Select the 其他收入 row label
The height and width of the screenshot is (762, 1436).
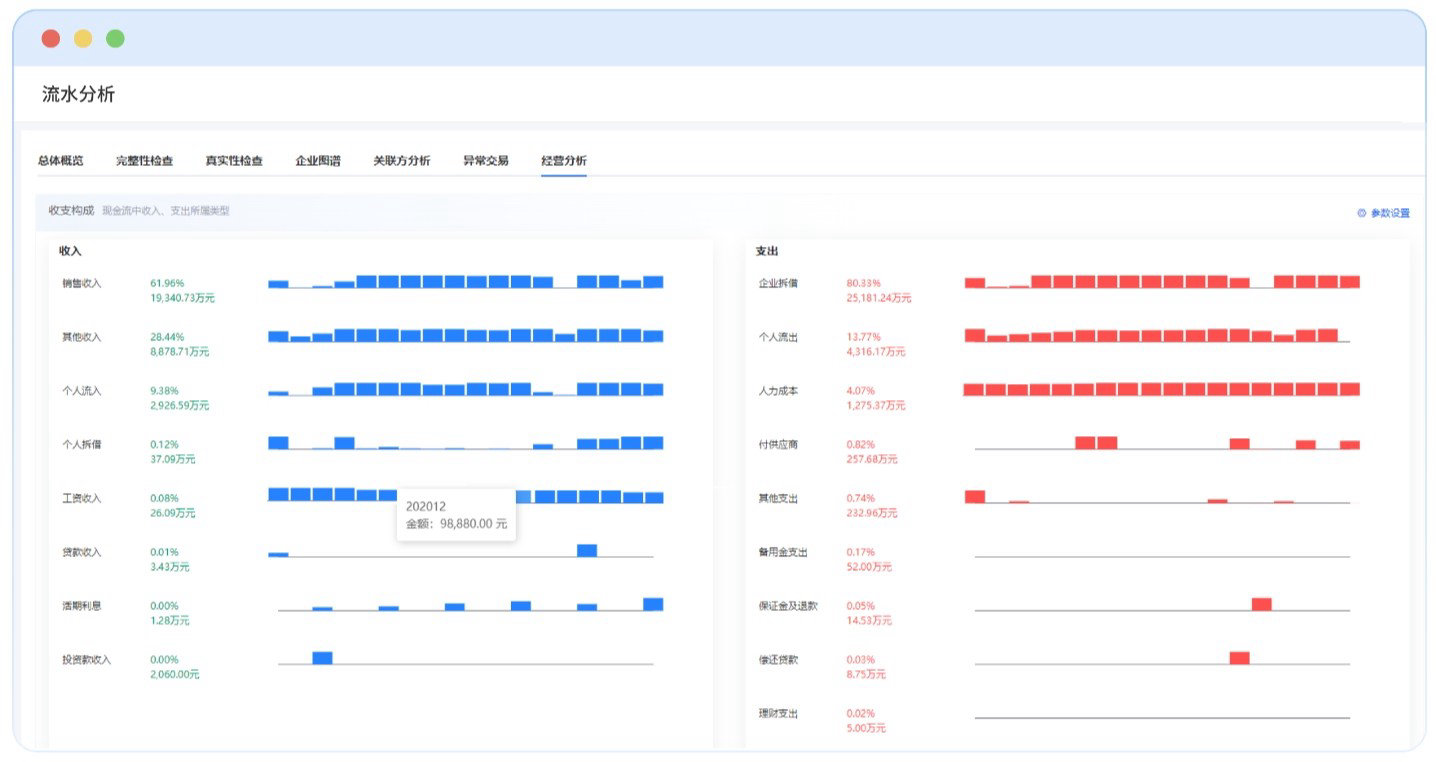click(x=82, y=338)
